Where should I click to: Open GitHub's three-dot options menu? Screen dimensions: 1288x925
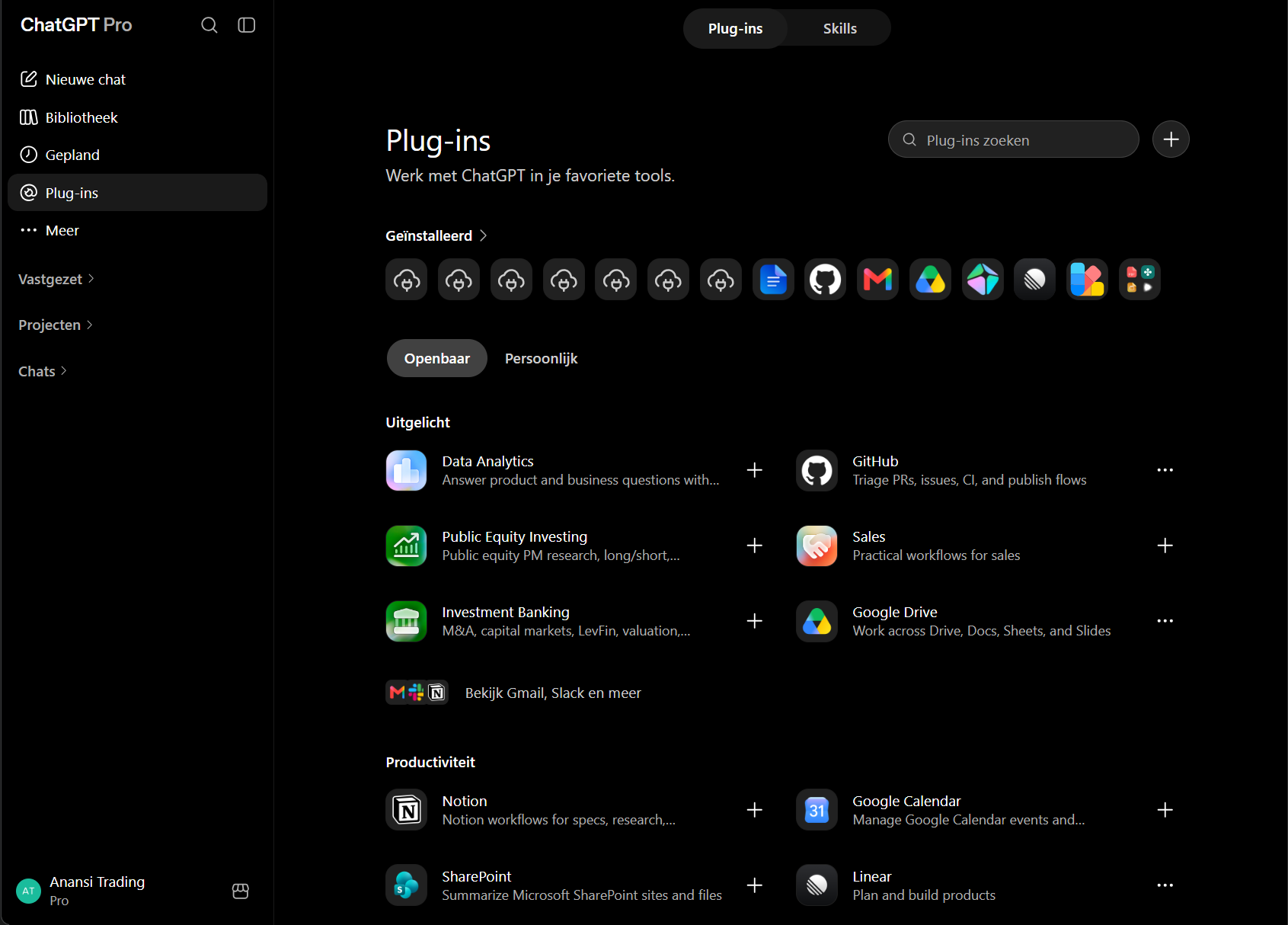pos(1165,470)
